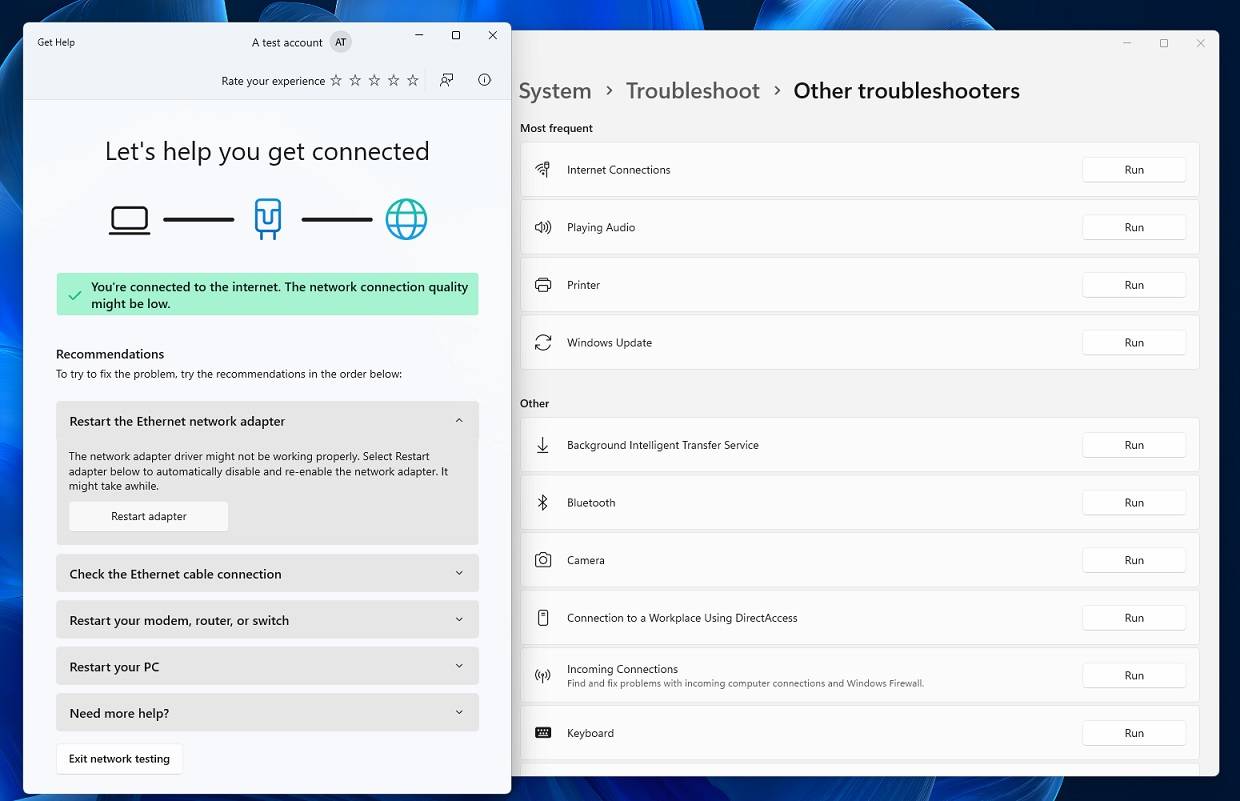Select the Windows Update sync icon
The width and height of the screenshot is (1240, 801).
542,342
